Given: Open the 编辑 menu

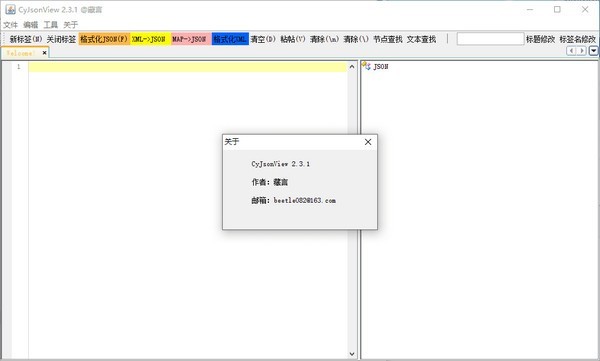Looking at the screenshot, I should 31,25.
